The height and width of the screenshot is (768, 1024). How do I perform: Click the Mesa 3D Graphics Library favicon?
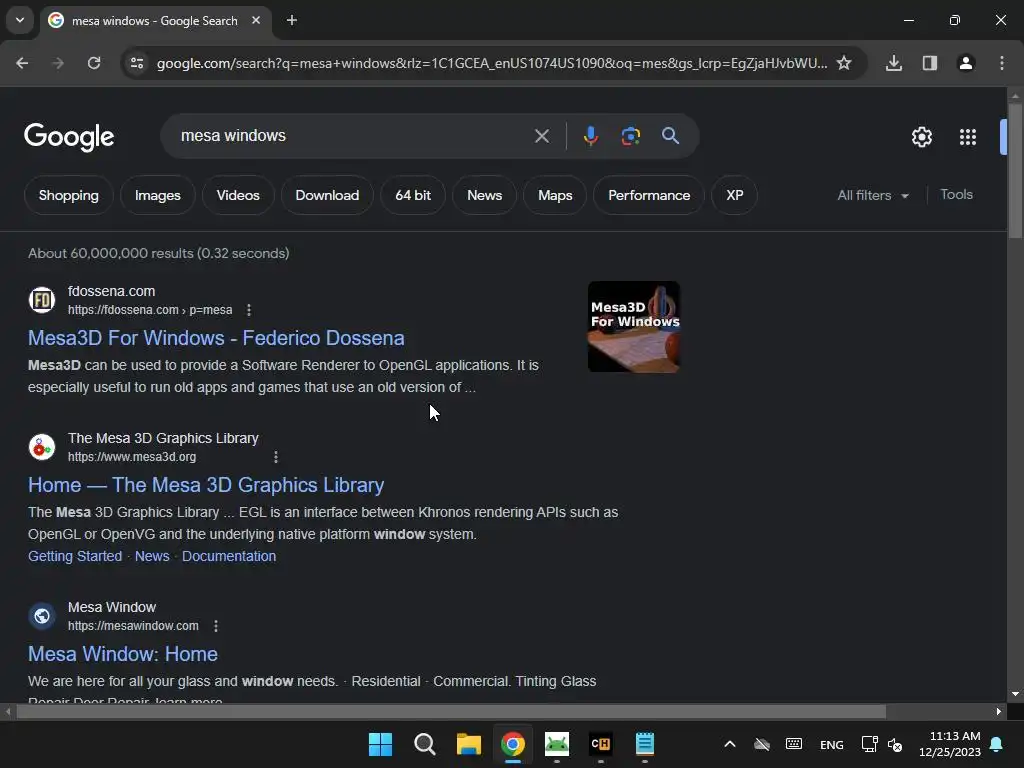point(42,447)
